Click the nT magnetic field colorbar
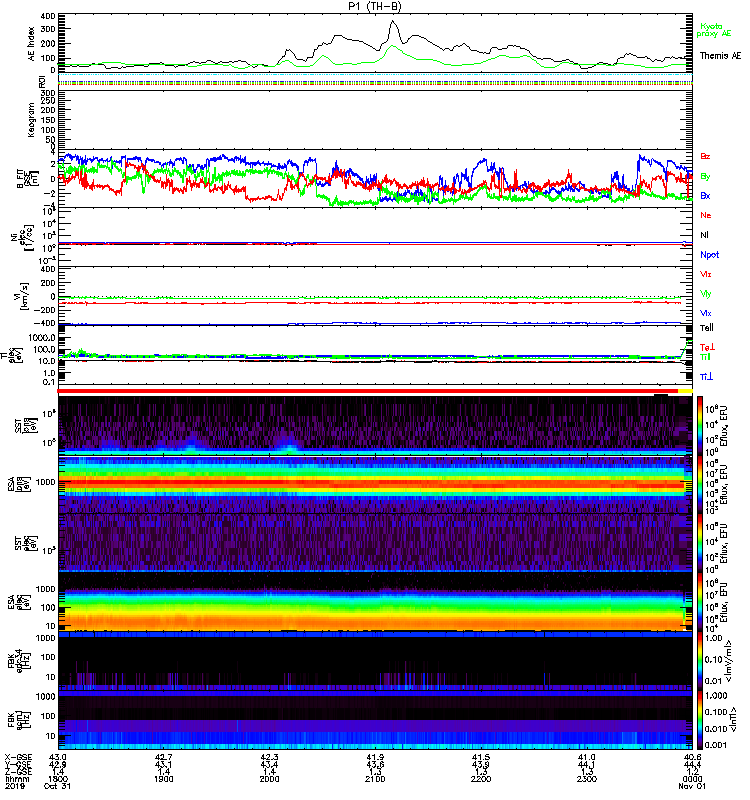Viewport: 750px width, 800px height. pyautogui.click(x=699, y=720)
